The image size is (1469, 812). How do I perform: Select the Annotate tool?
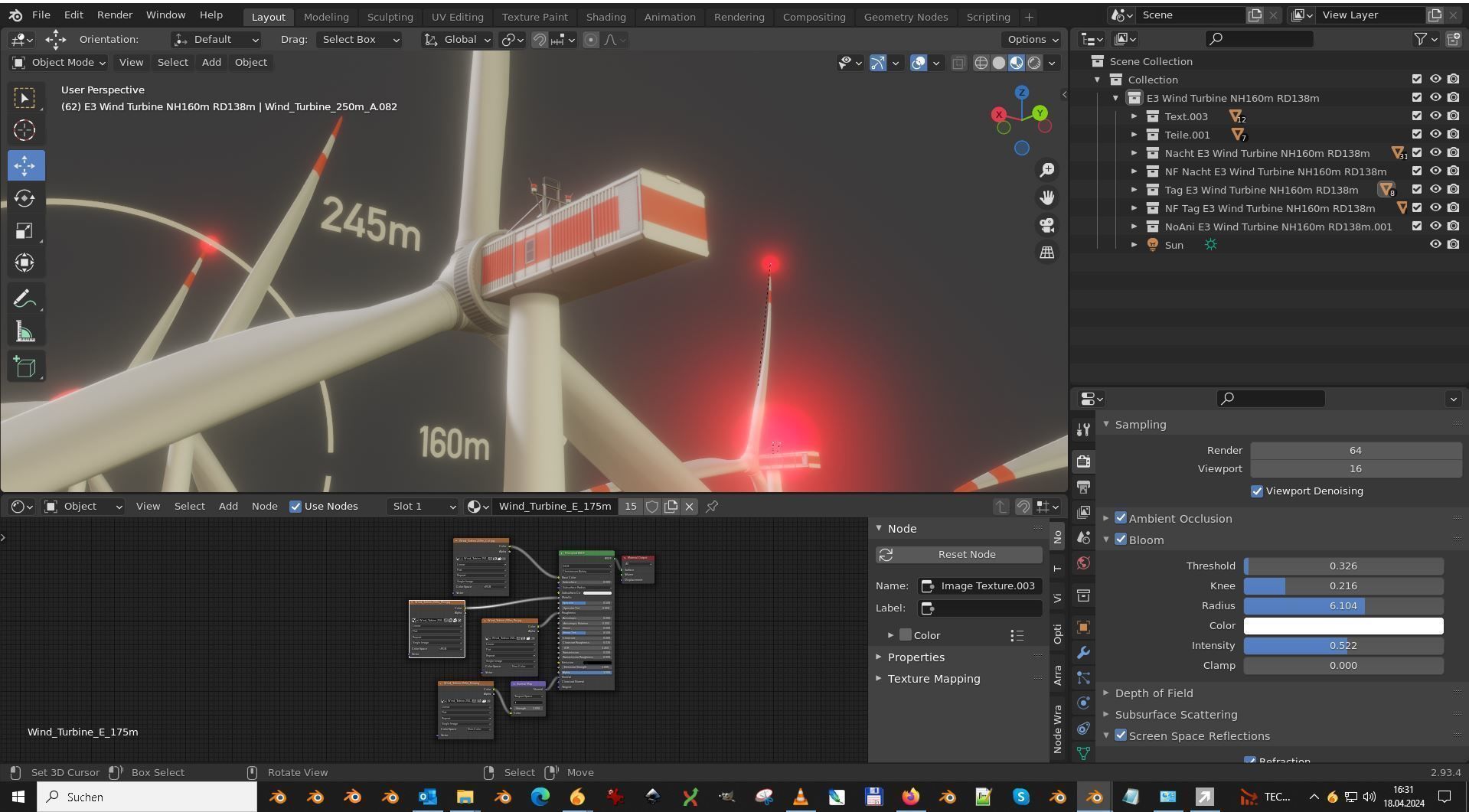tap(24, 298)
